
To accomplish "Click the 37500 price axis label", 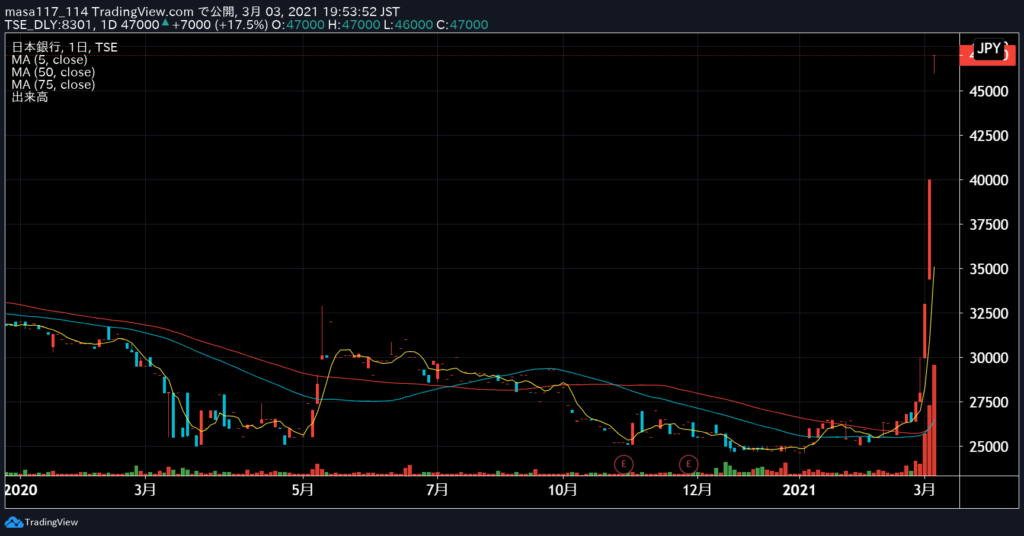I will click(988, 225).
